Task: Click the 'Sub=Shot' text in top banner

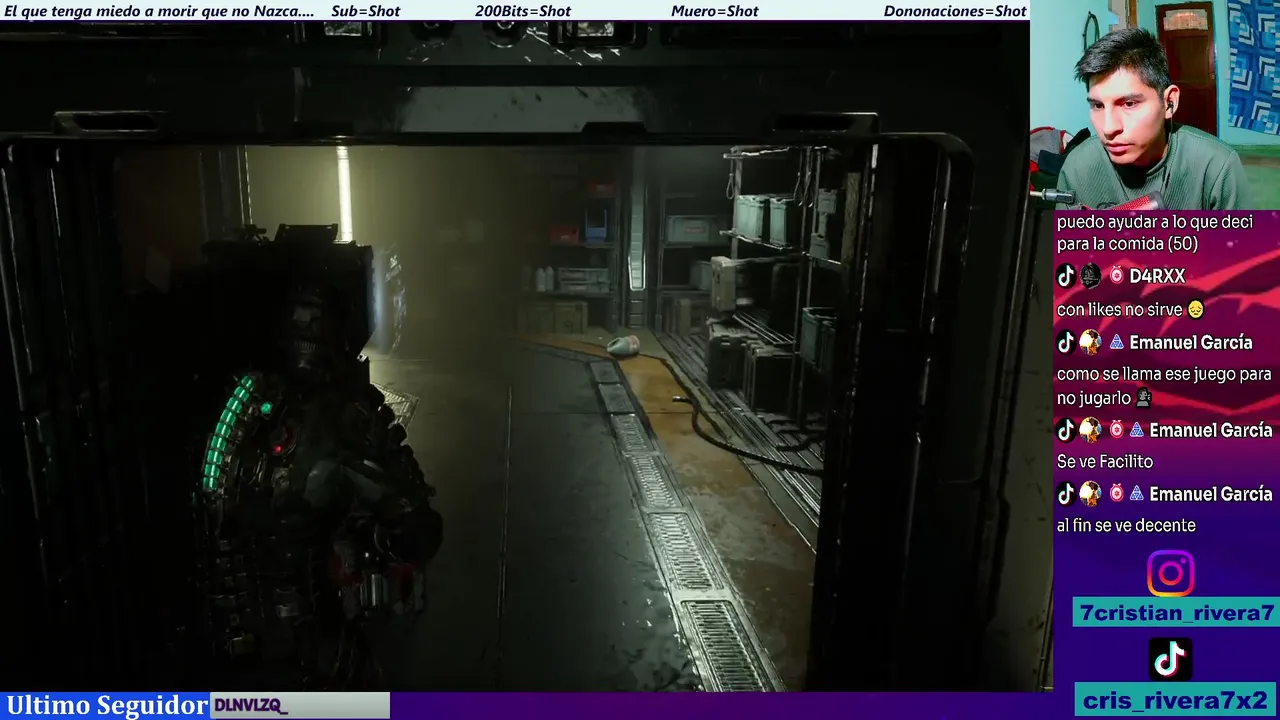Action: click(365, 11)
